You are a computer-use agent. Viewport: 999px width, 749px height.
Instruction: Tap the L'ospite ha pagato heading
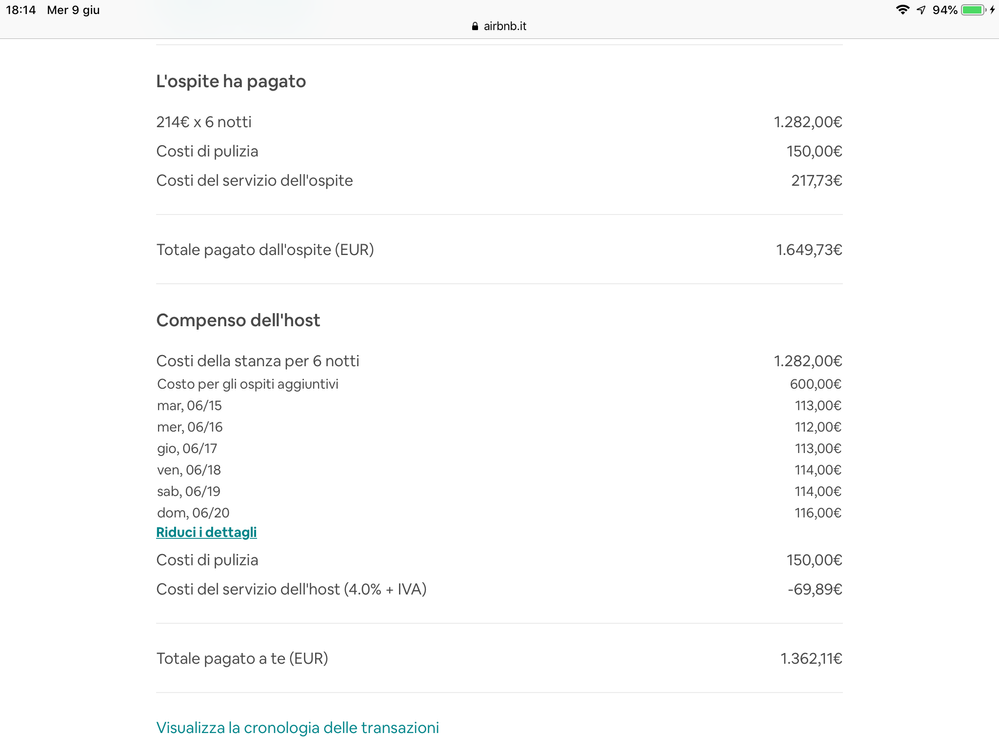[231, 82]
